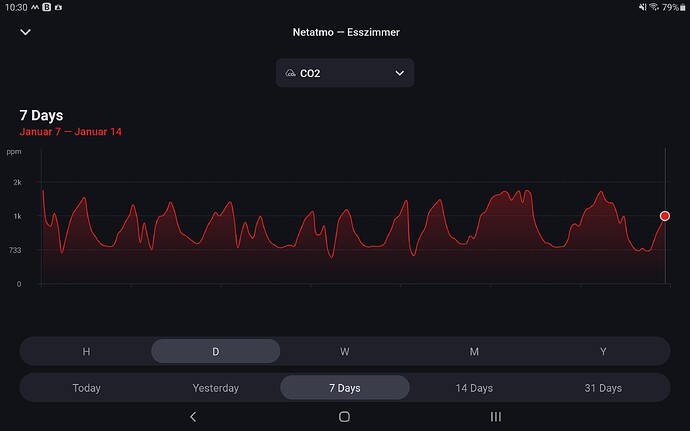Select the M monthly granularity option
690x431 pixels.
click(x=474, y=351)
